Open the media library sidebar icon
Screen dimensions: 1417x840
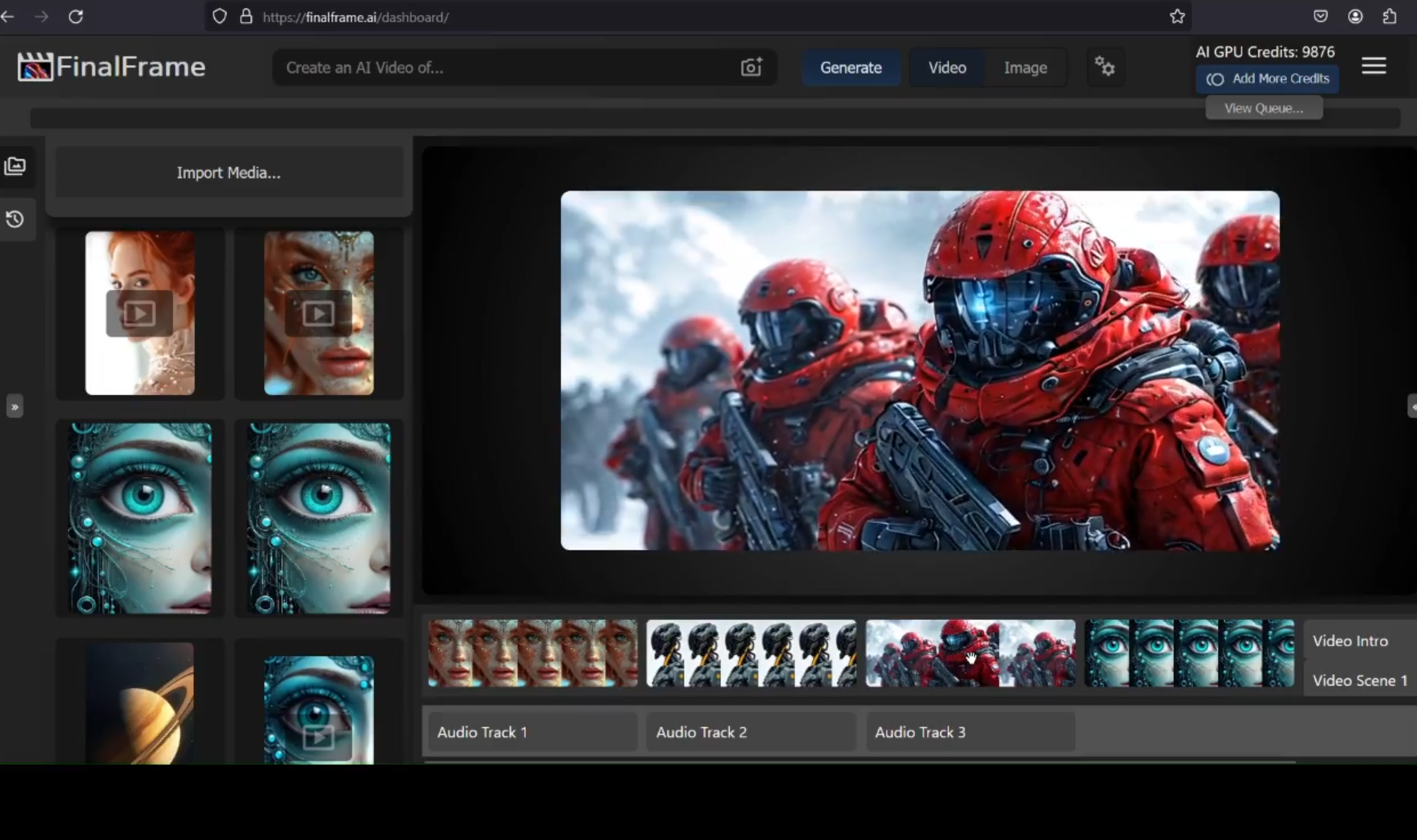point(15,166)
